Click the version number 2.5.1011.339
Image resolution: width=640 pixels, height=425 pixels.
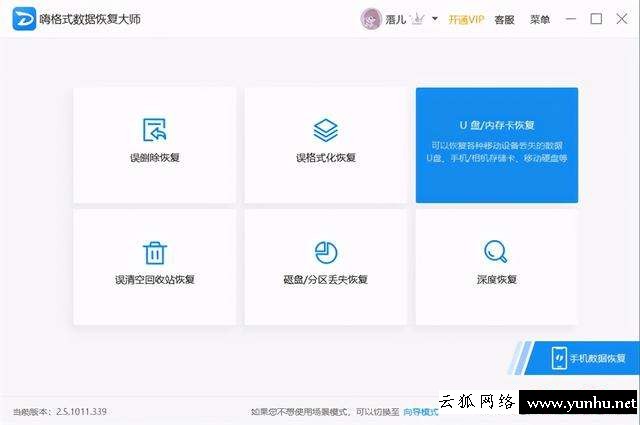[81, 412]
